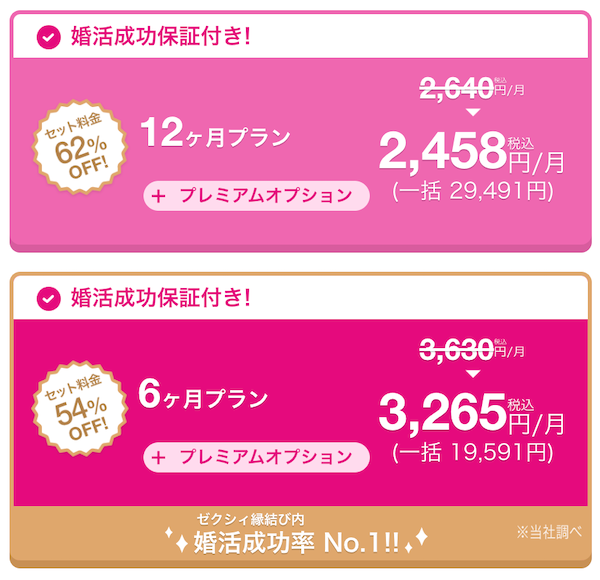This screenshot has width=600, height=580.
Task: Click the checkmark icon in the first plan header
Action: tap(47, 37)
